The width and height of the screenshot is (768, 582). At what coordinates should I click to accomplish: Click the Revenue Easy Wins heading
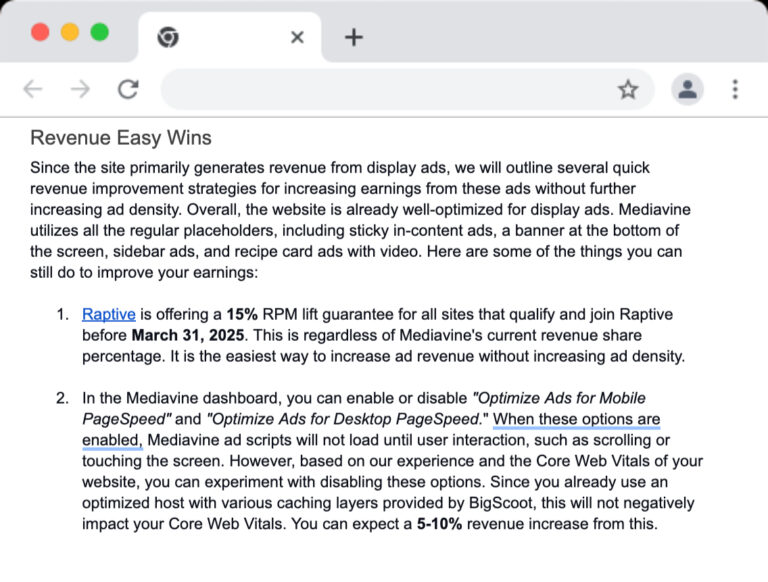121,138
